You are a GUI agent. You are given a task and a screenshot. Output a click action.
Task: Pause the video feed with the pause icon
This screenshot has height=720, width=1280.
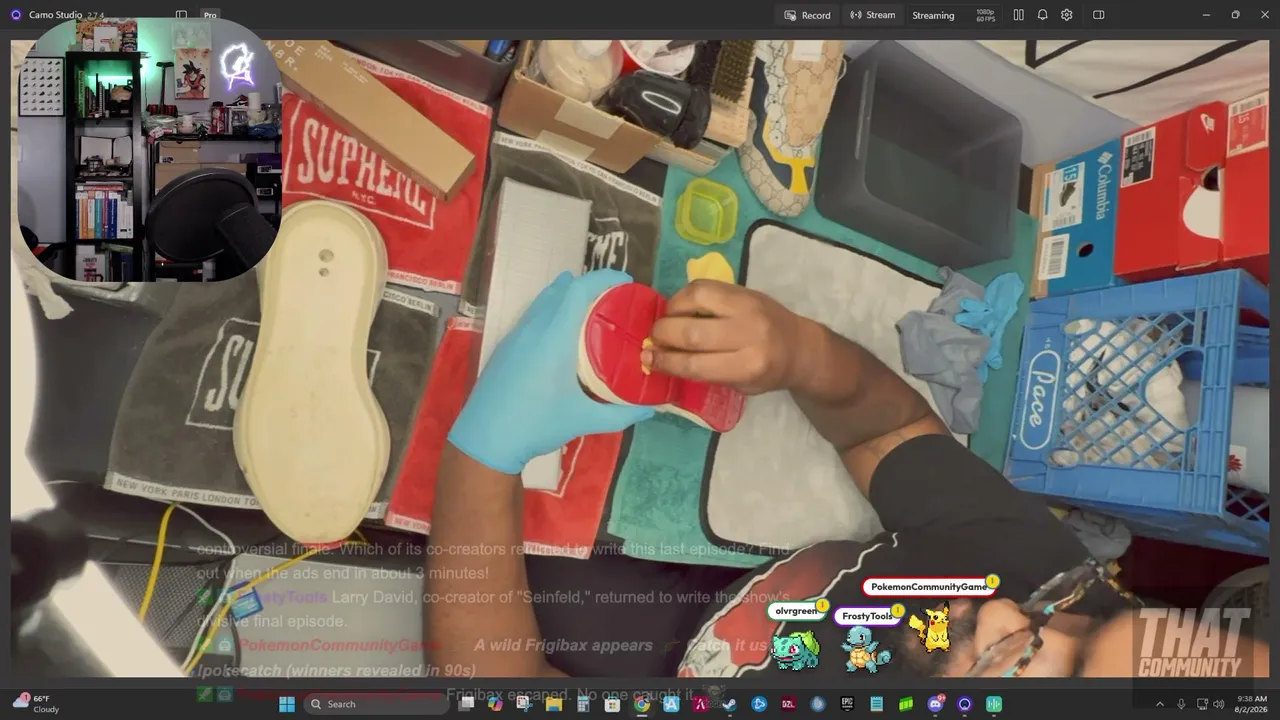click(x=1018, y=15)
